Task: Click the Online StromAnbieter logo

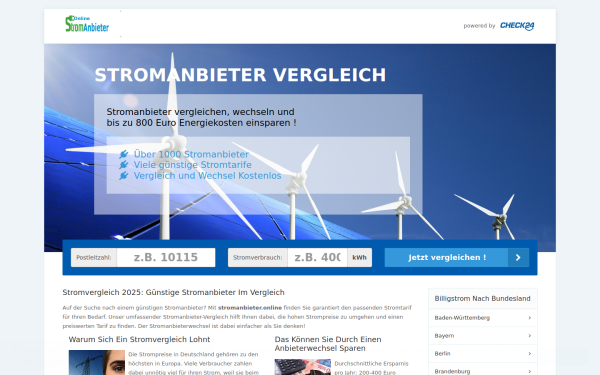Action: pos(87,24)
